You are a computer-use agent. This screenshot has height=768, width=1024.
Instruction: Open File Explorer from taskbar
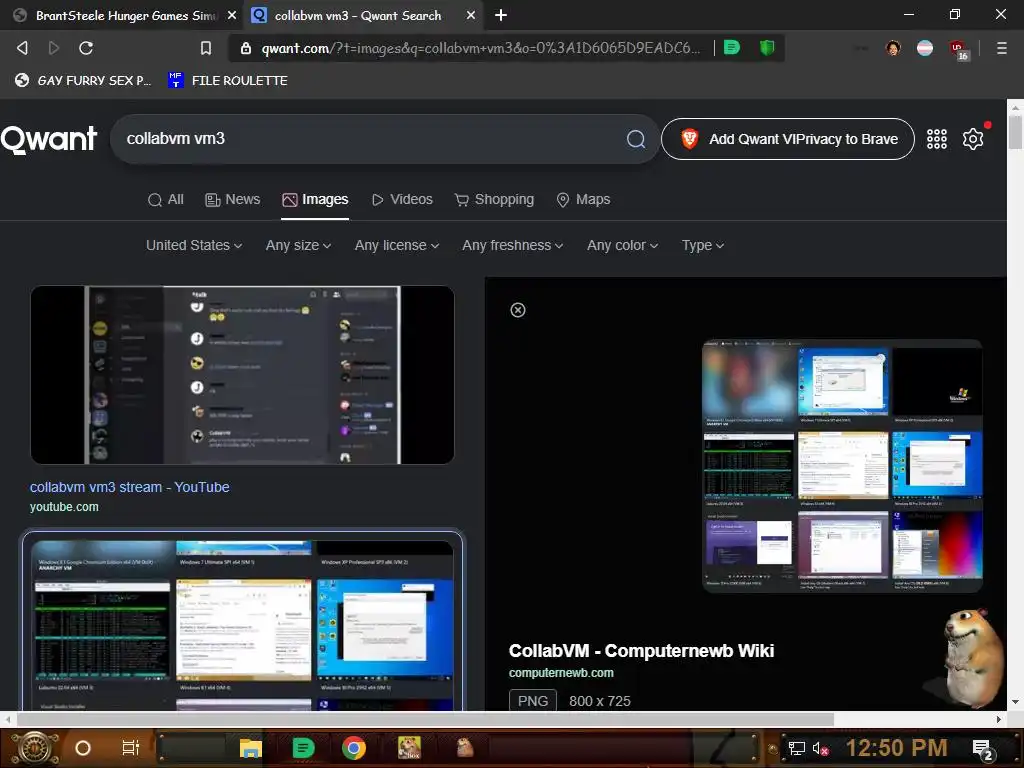[250, 748]
